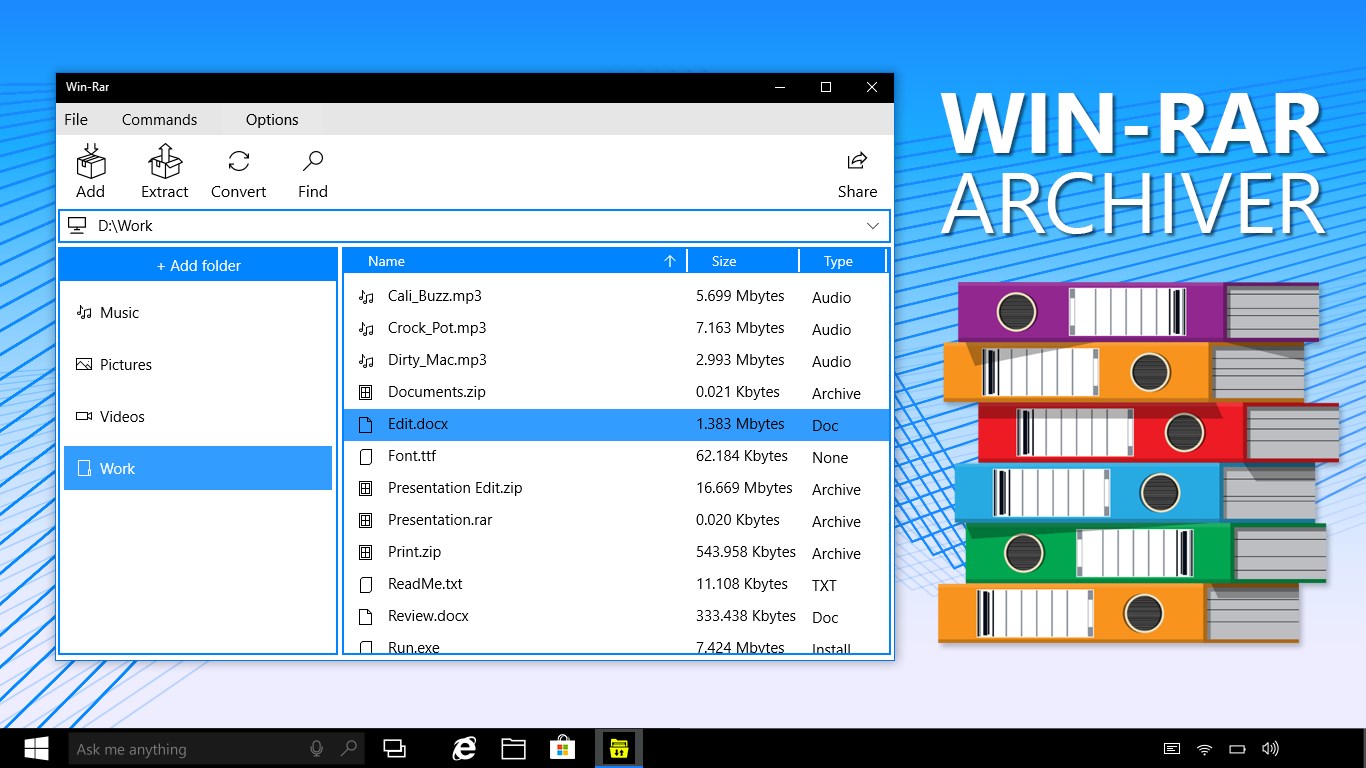Open the Store app from the taskbar

pyautogui.click(x=563, y=749)
